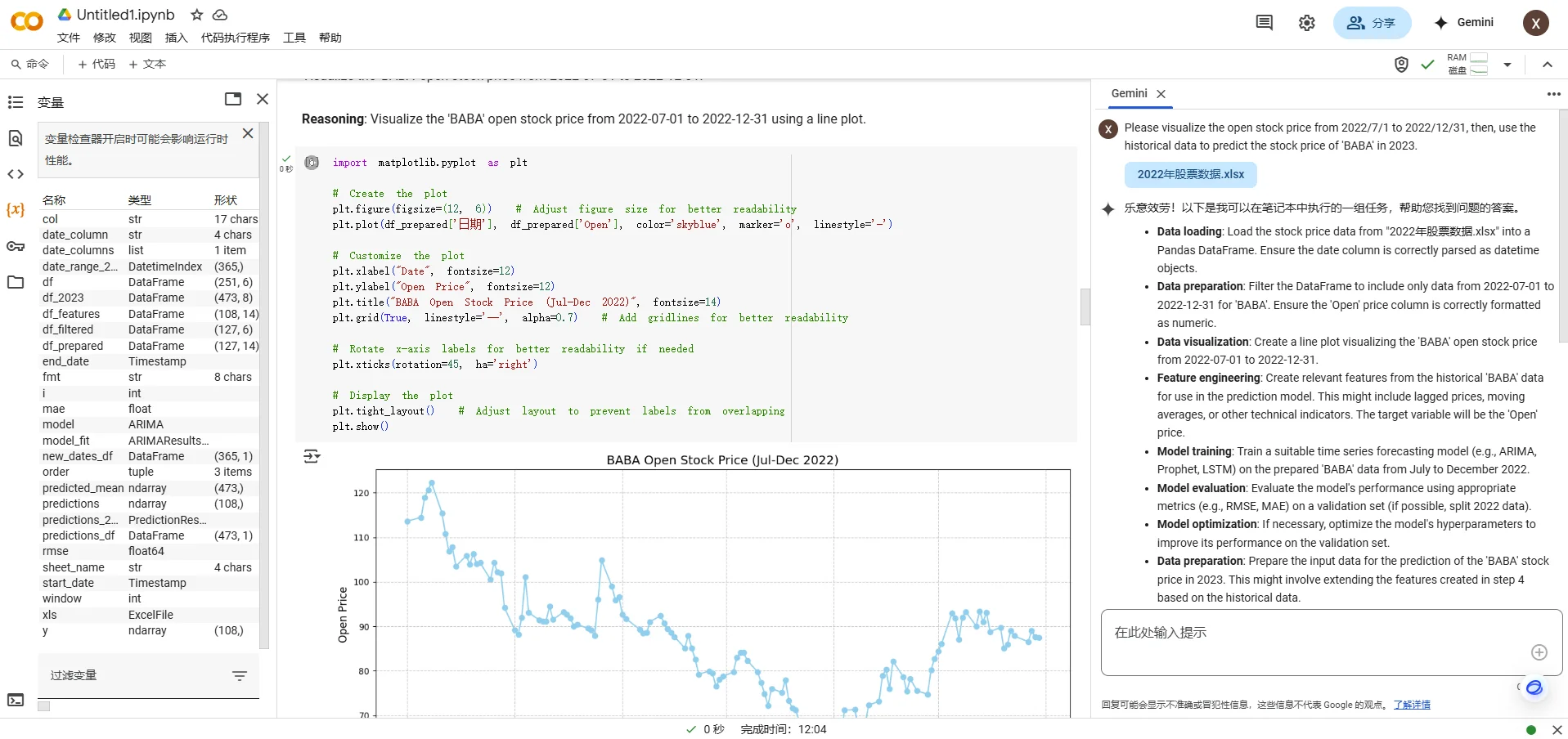Collapse the header with the chevron
This screenshot has width=1568, height=739.
[x=1548, y=65]
